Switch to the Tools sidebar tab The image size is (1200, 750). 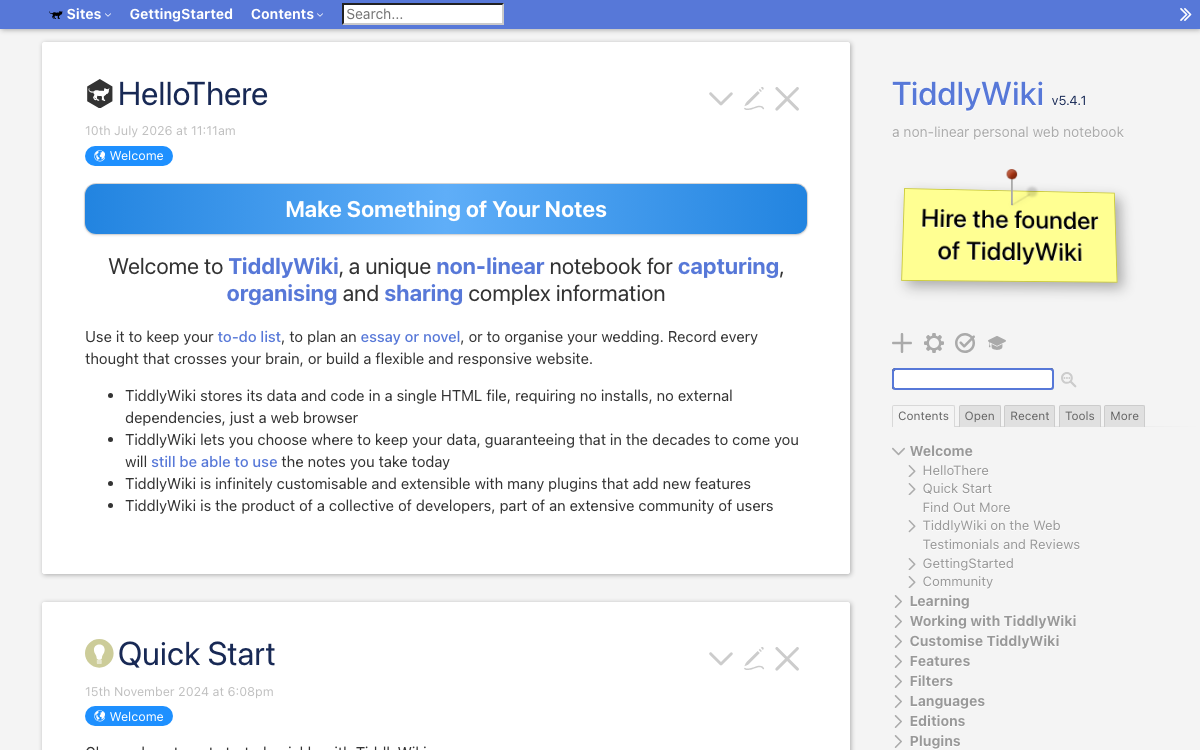point(1080,416)
